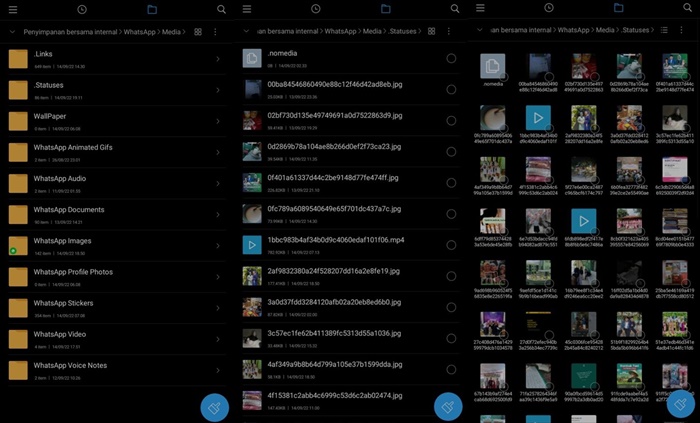Open the .Links folder icon
Viewport: 700px width, 423px height.
click(18, 59)
